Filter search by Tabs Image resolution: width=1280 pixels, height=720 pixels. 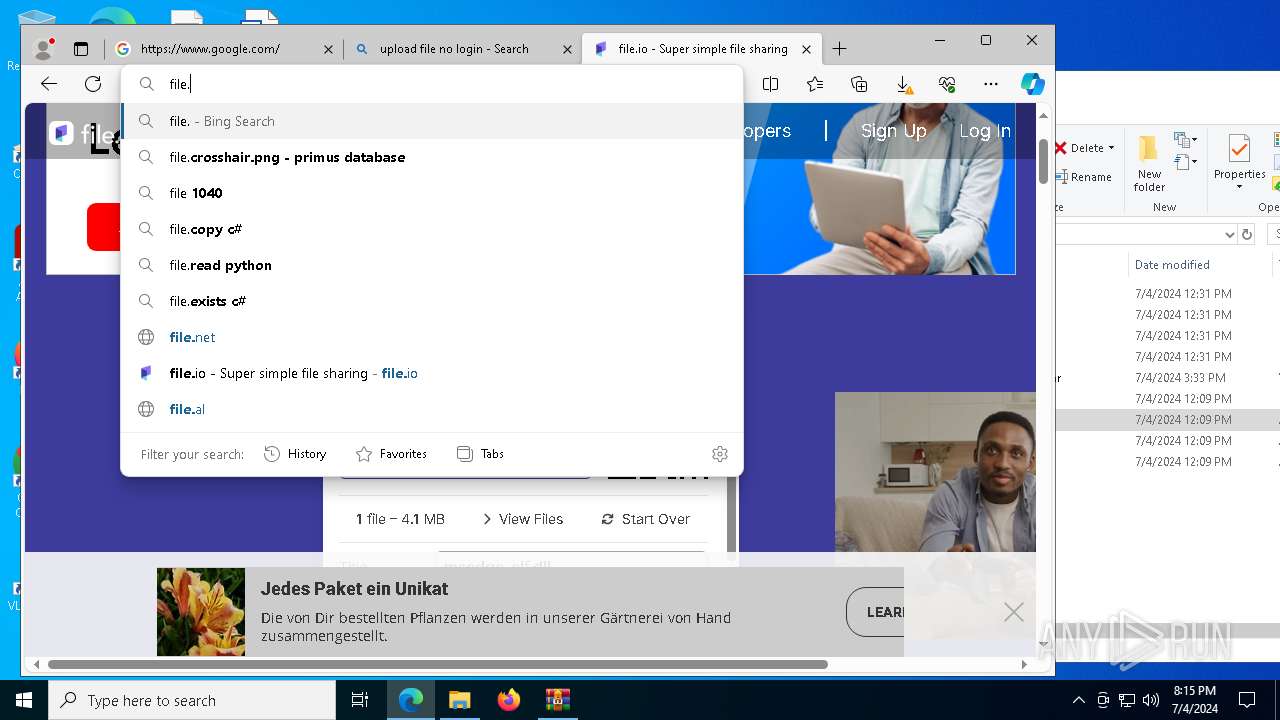coord(480,454)
